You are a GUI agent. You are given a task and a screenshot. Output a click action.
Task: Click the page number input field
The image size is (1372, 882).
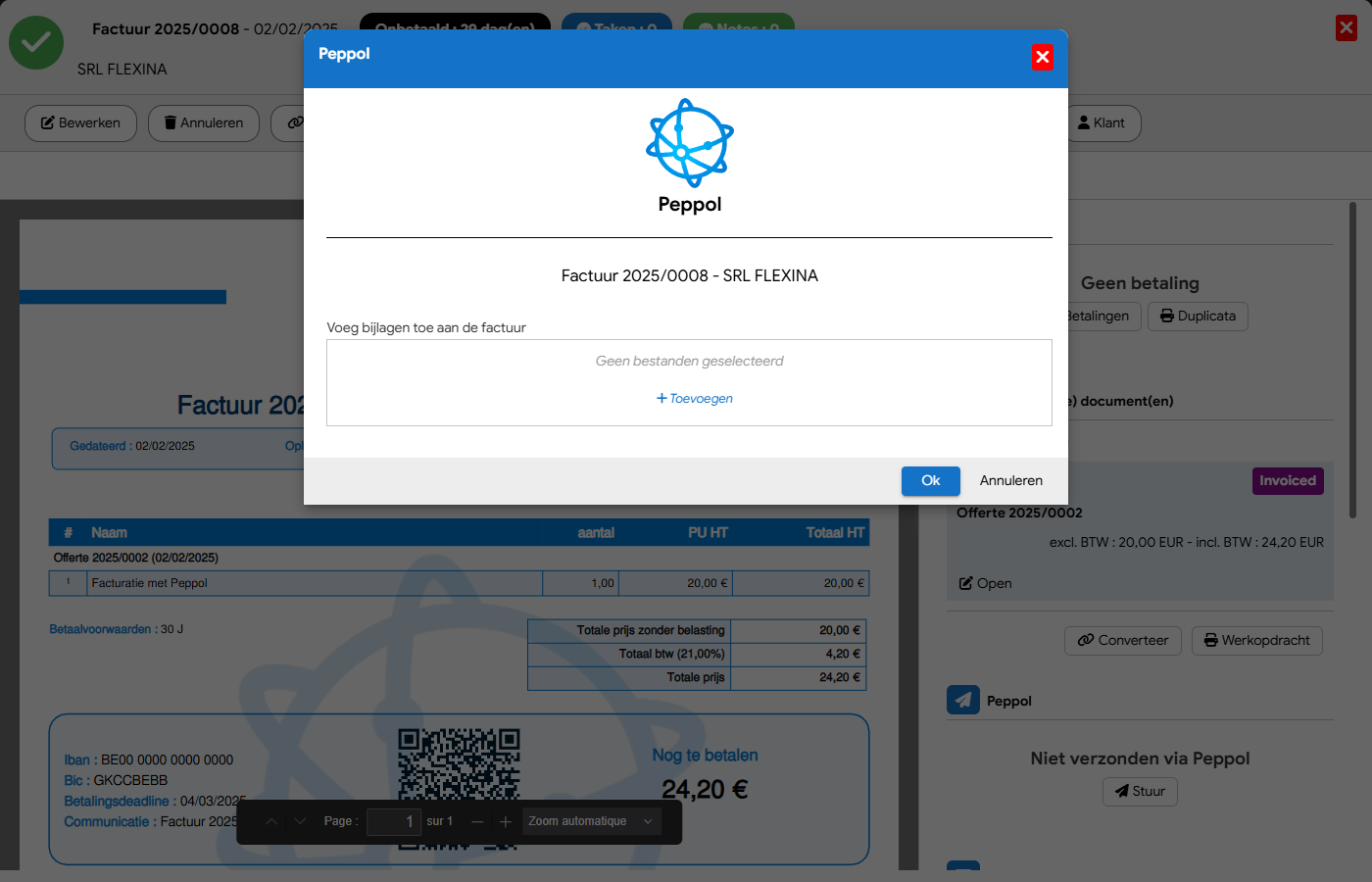394,821
